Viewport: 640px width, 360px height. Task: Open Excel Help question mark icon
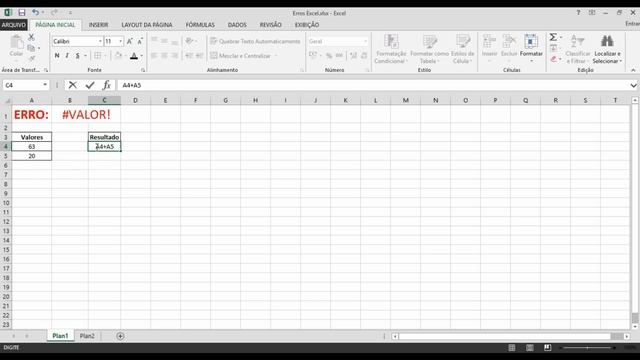point(578,13)
